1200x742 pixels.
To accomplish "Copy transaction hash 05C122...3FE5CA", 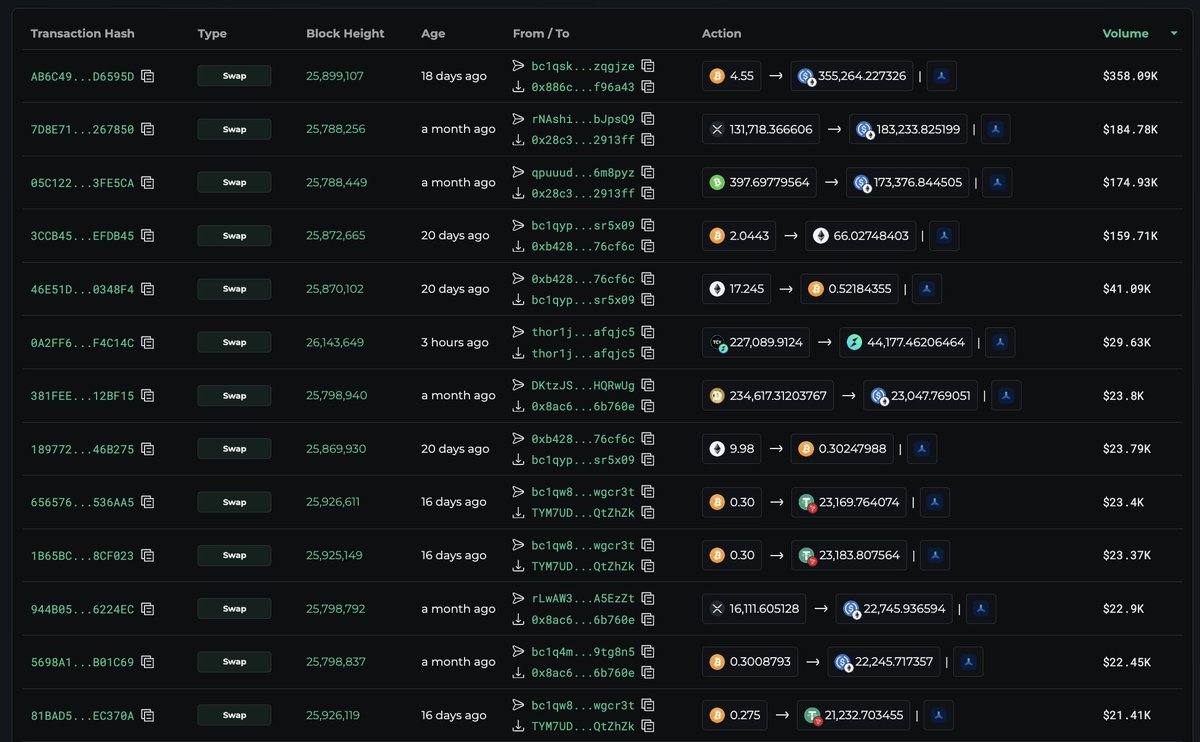I will point(148,183).
